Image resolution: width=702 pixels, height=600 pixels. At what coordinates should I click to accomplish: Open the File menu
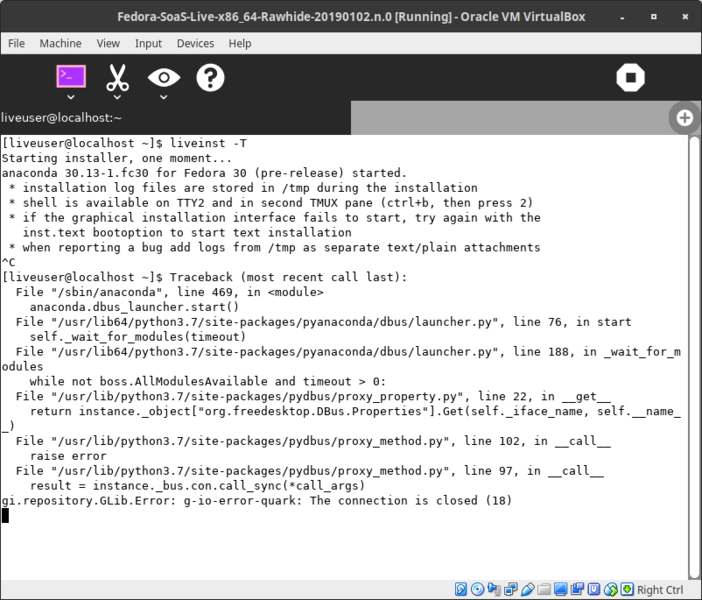point(17,44)
